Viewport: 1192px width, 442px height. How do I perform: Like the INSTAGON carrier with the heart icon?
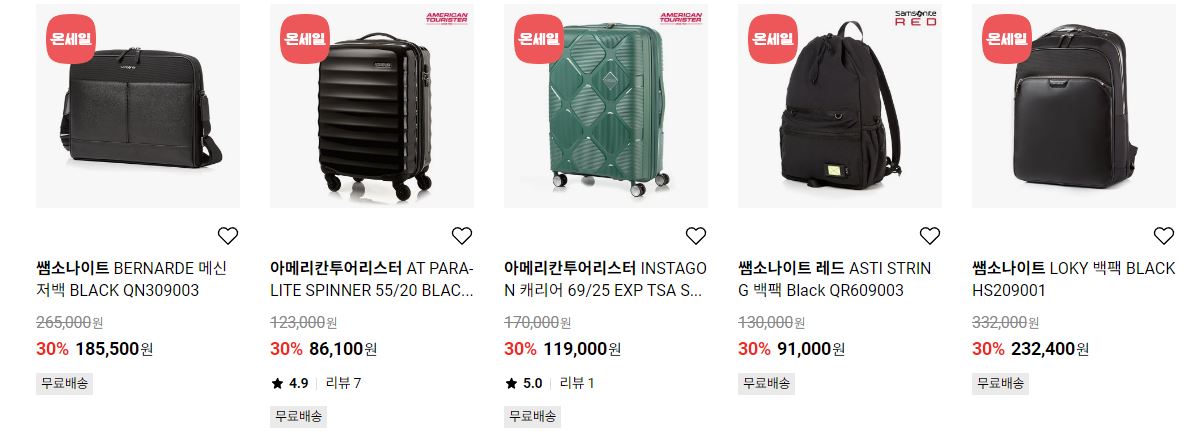pyautogui.click(x=696, y=236)
